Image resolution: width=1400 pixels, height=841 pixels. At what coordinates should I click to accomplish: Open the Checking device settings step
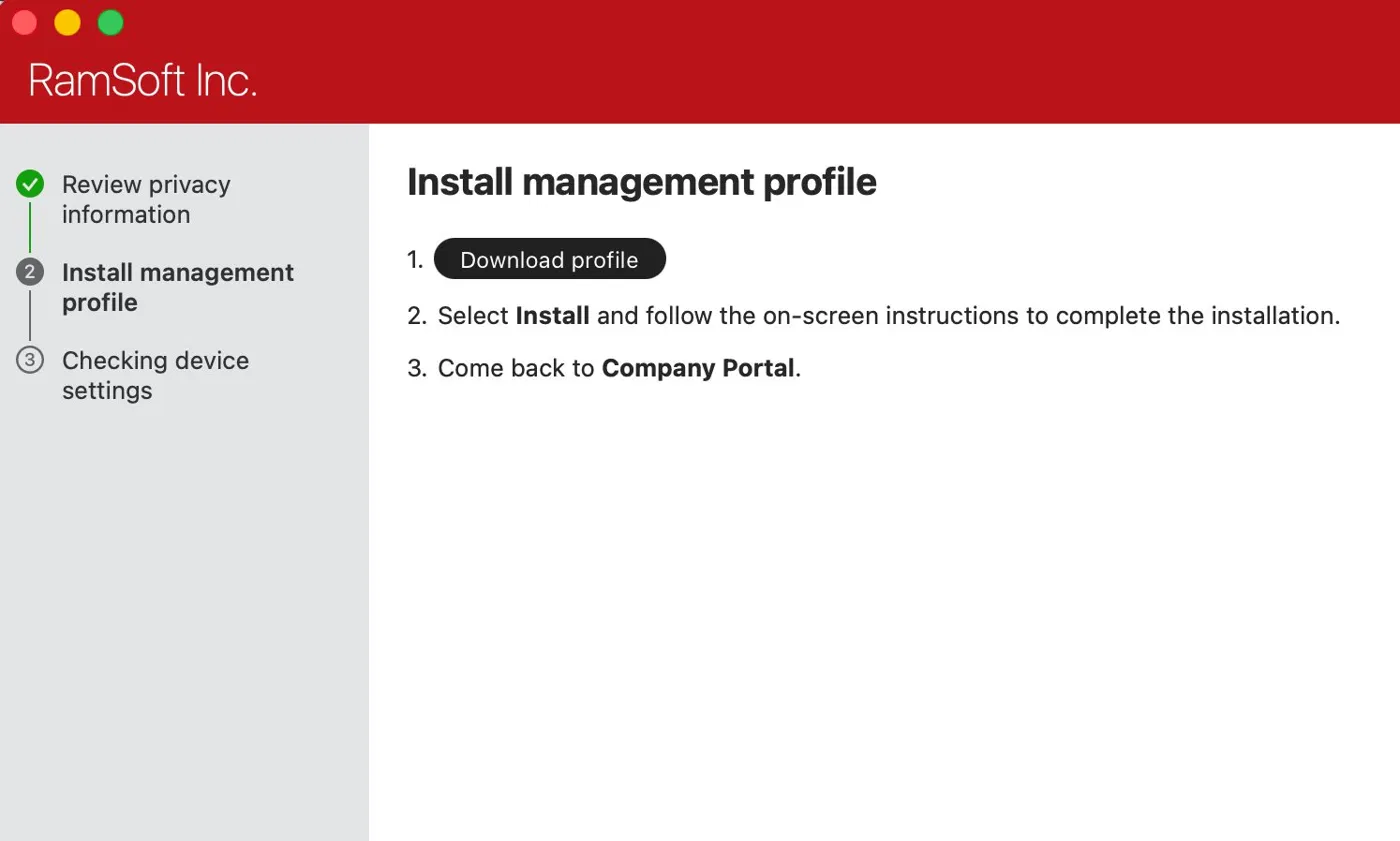pos(155,375)
